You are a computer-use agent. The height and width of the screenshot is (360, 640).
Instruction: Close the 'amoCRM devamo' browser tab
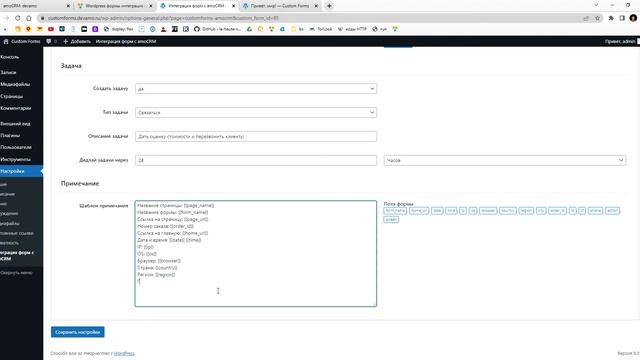coord(68,6)
